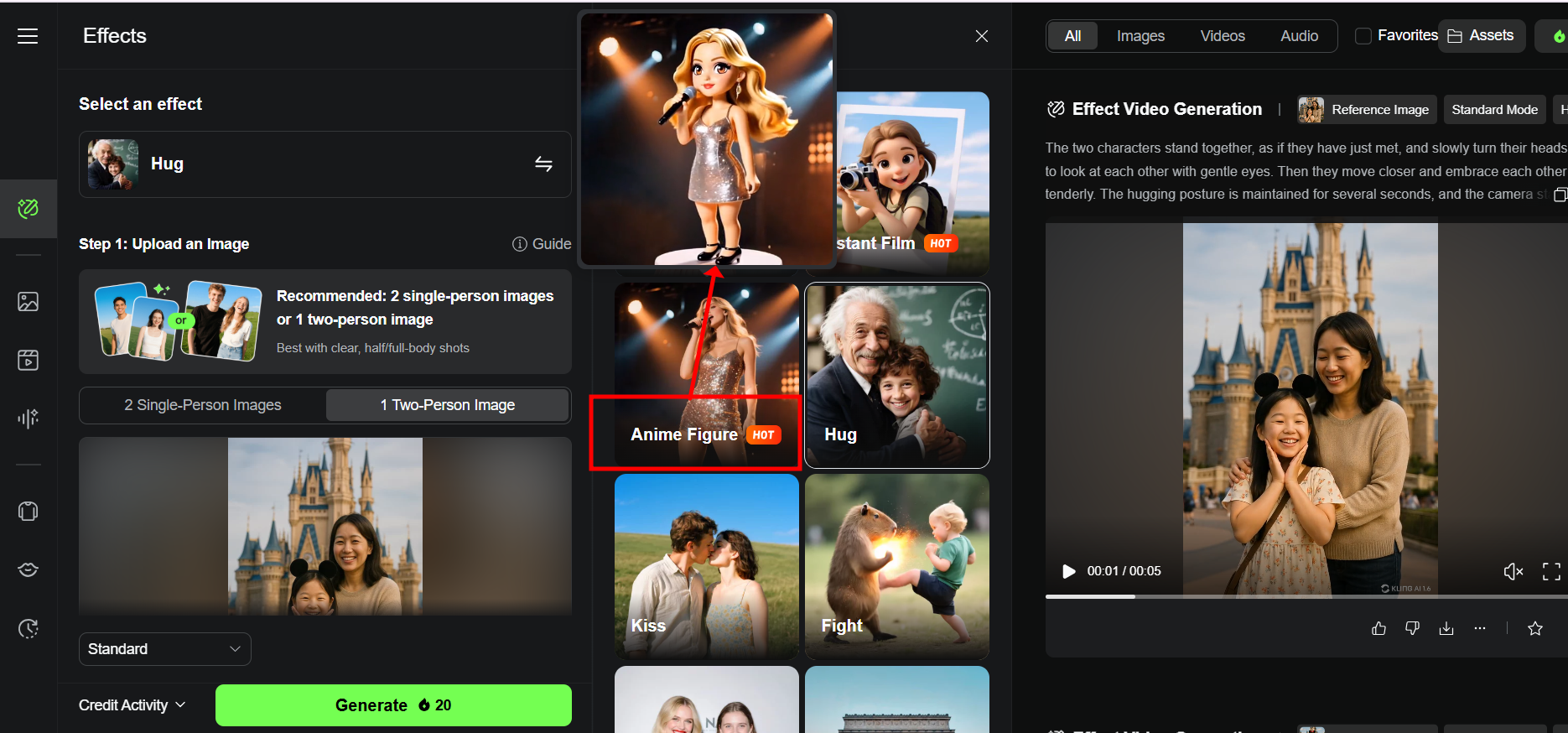Choose 2 Single-Person Images option
The height and width of the screenshot is (733, 1568).
[203, 405]
